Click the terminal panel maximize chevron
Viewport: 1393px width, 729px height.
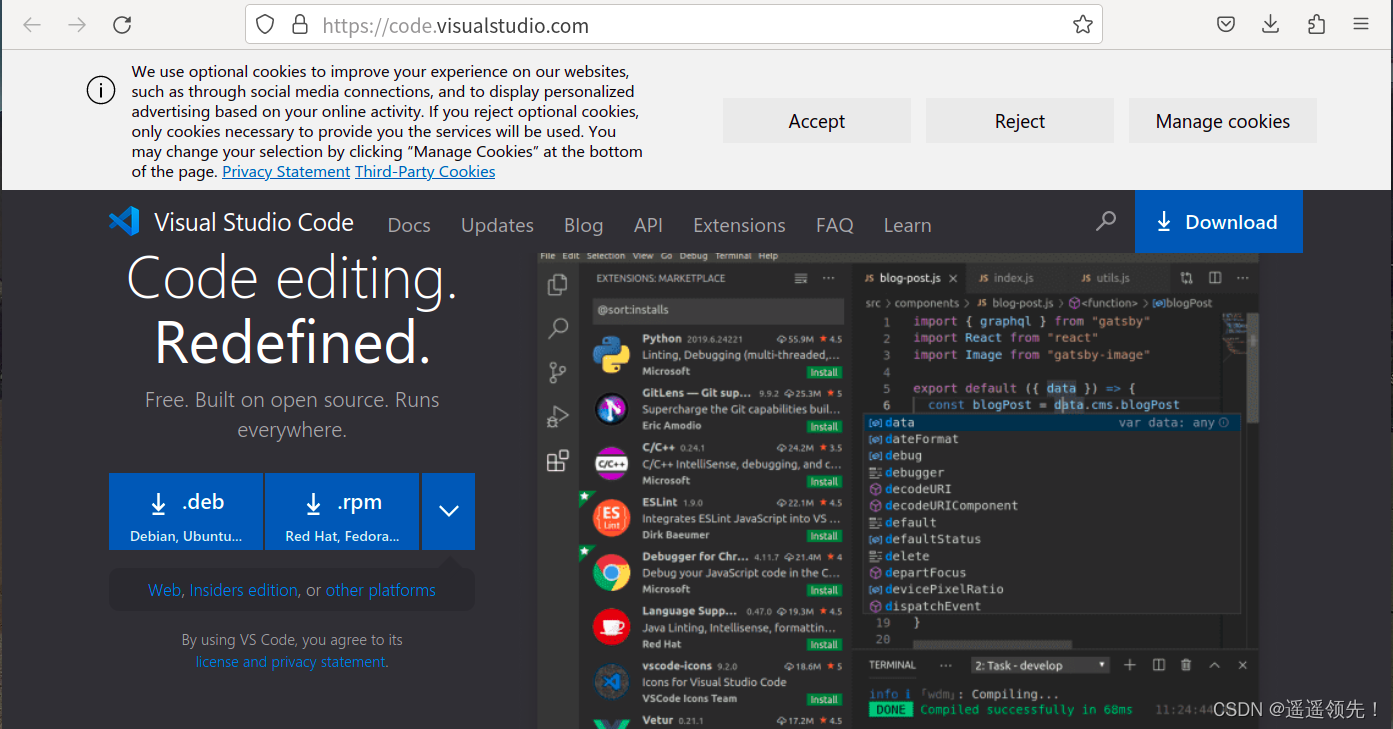[x=1214, y=665]
